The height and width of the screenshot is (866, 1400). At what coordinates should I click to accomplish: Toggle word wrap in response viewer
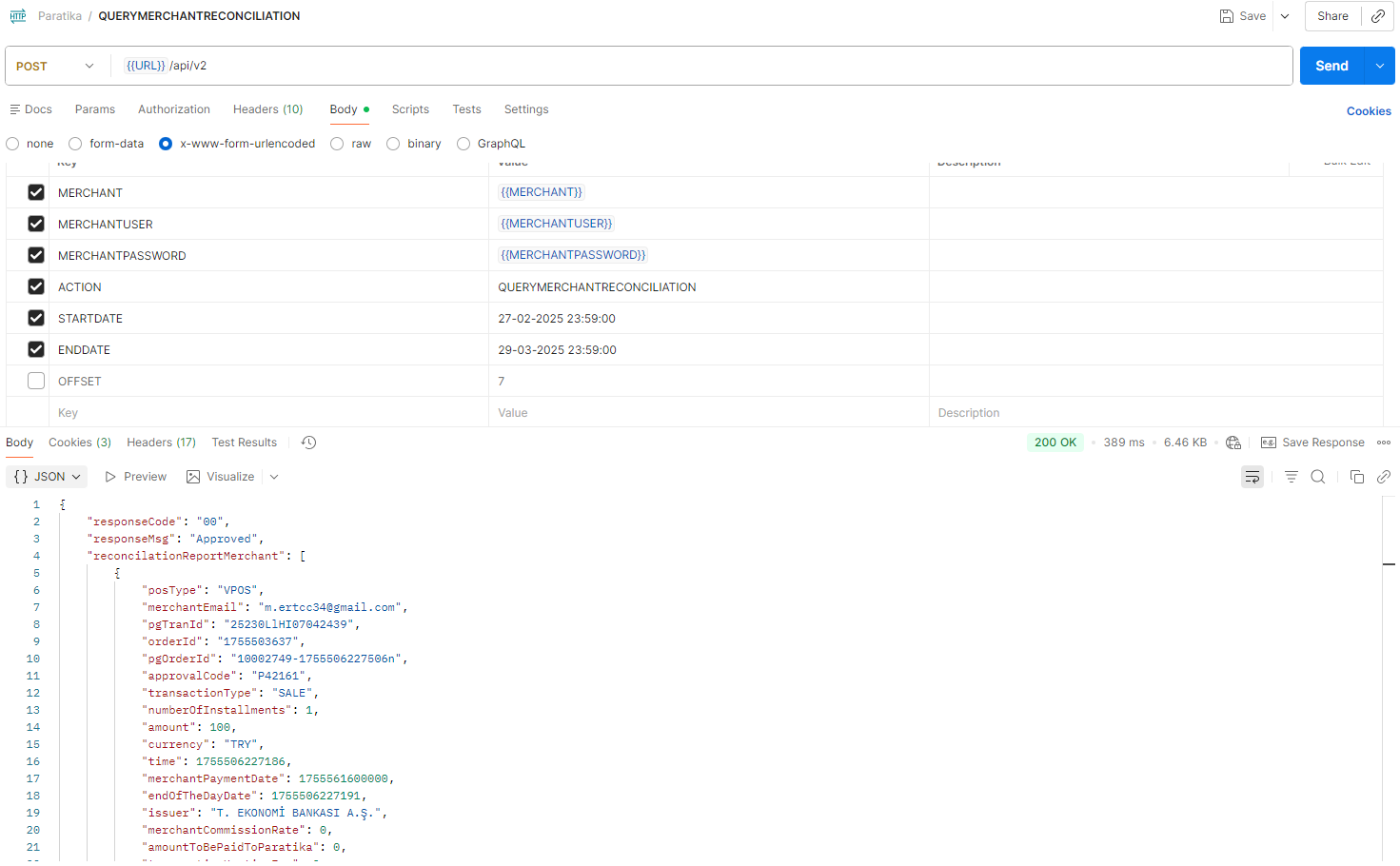coord(1252,477)
